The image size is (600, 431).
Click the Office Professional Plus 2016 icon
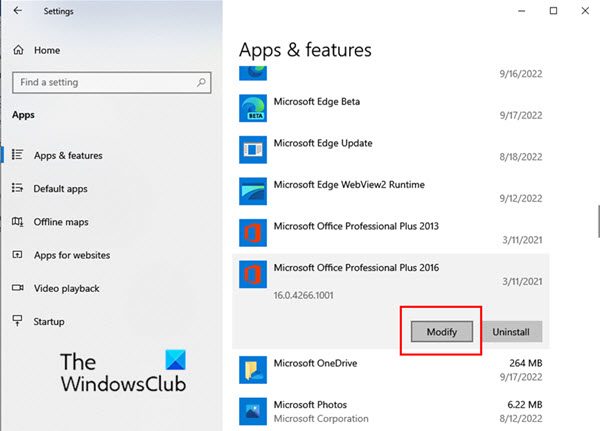[253, 275]
